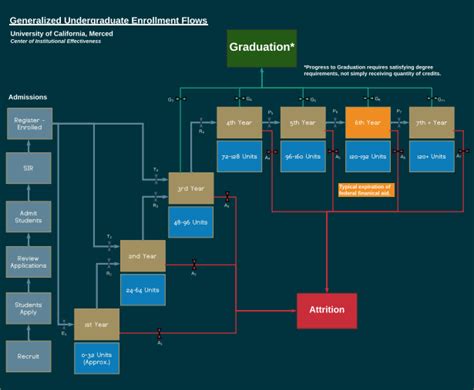Click the 72-128 Units box
This screenshot has height=390, width=474.
click(239, 157)
